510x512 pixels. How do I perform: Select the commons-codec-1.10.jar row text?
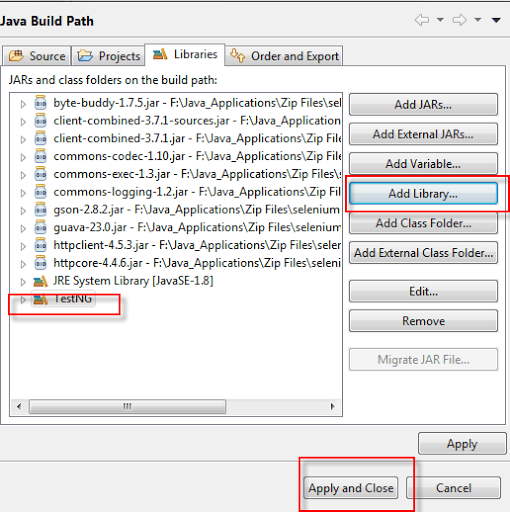[x=197, y=156]
